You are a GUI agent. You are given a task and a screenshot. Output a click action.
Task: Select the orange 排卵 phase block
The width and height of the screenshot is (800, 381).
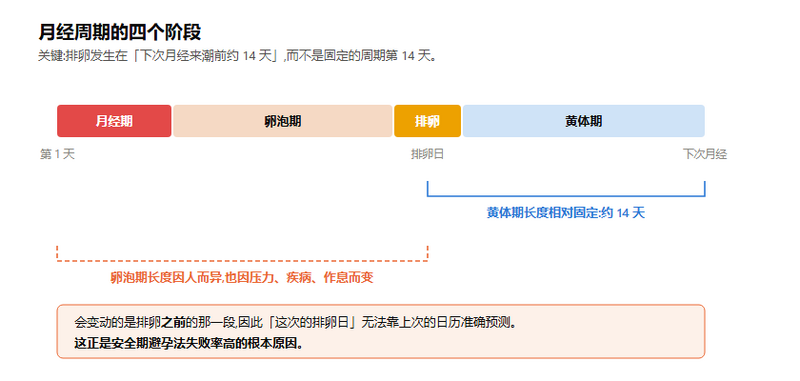pyautogui.click(x=428, y=121)
